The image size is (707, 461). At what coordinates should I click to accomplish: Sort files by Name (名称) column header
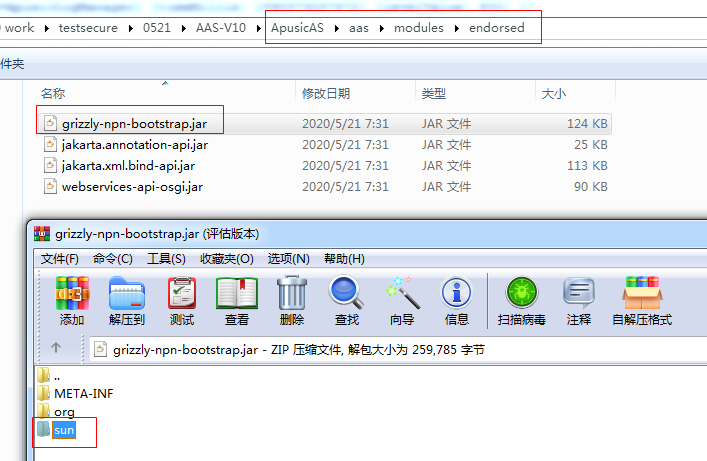pos(53,93)
